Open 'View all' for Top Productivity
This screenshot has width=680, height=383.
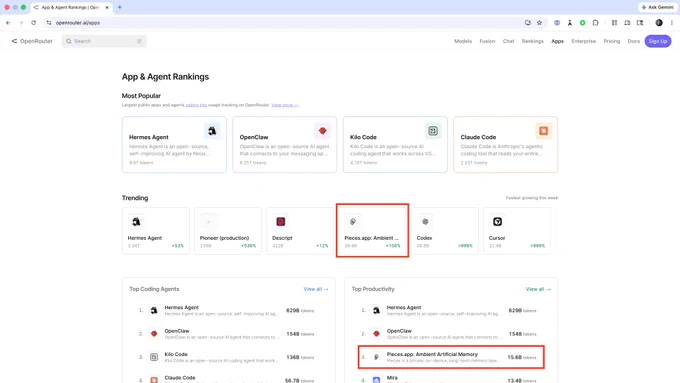coord(538,289)
